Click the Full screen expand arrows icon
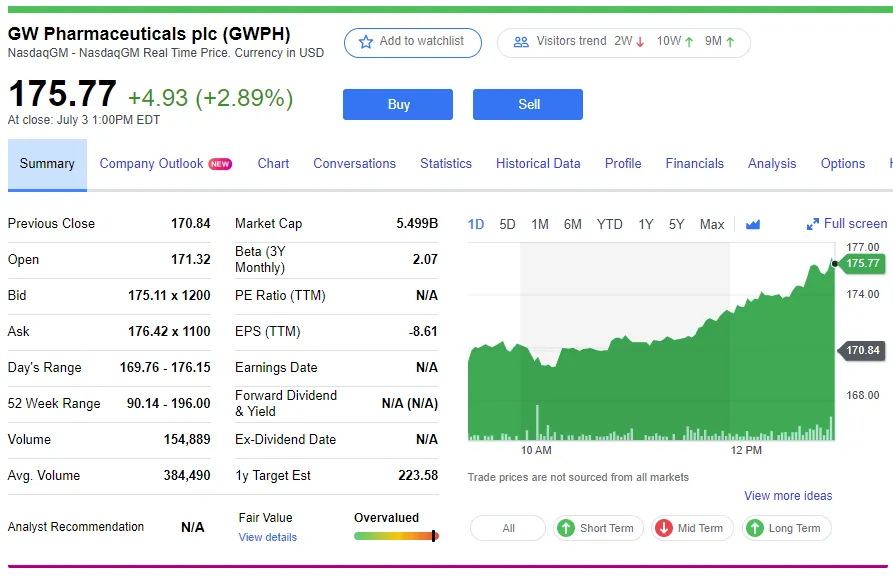The height and width of the screenshot is (577, 893). click(813, 224)
